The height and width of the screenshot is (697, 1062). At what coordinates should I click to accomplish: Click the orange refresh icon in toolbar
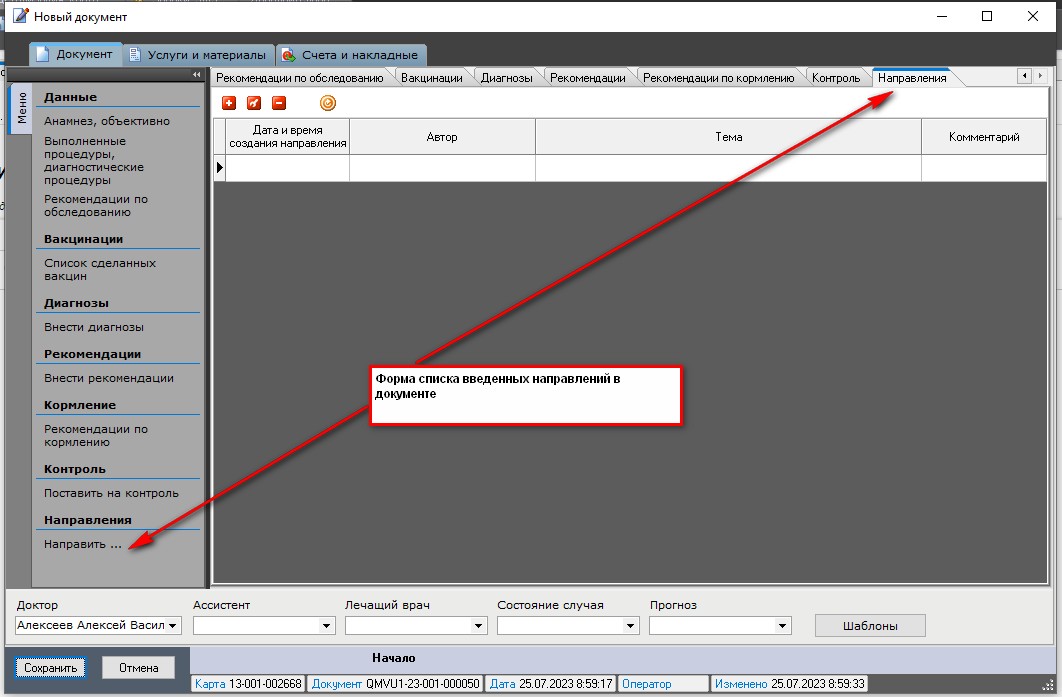point(328,103)
